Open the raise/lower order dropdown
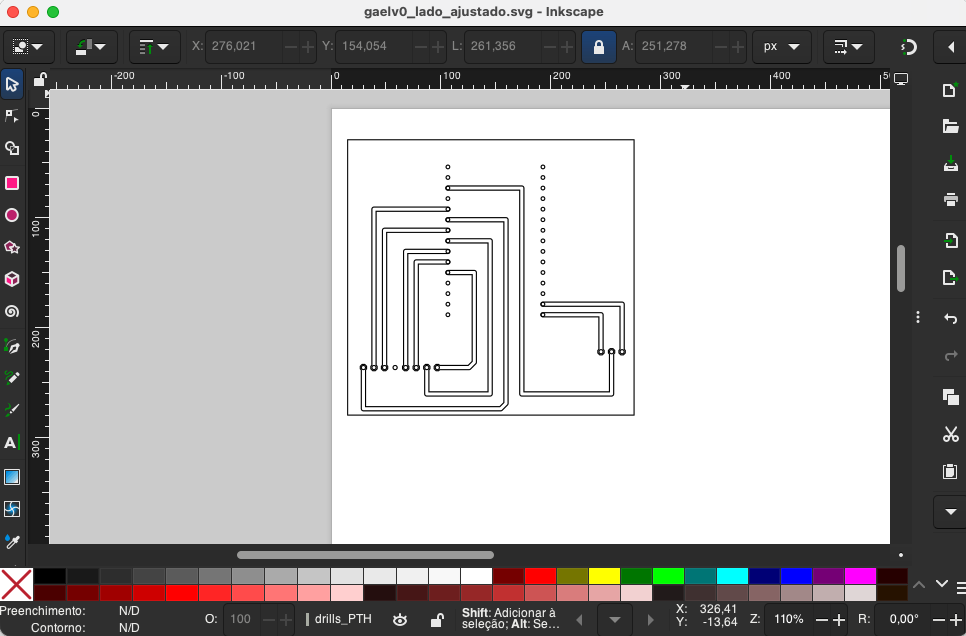Image resolution: width=966 pixels, height=636 pixels. (155, 47)
